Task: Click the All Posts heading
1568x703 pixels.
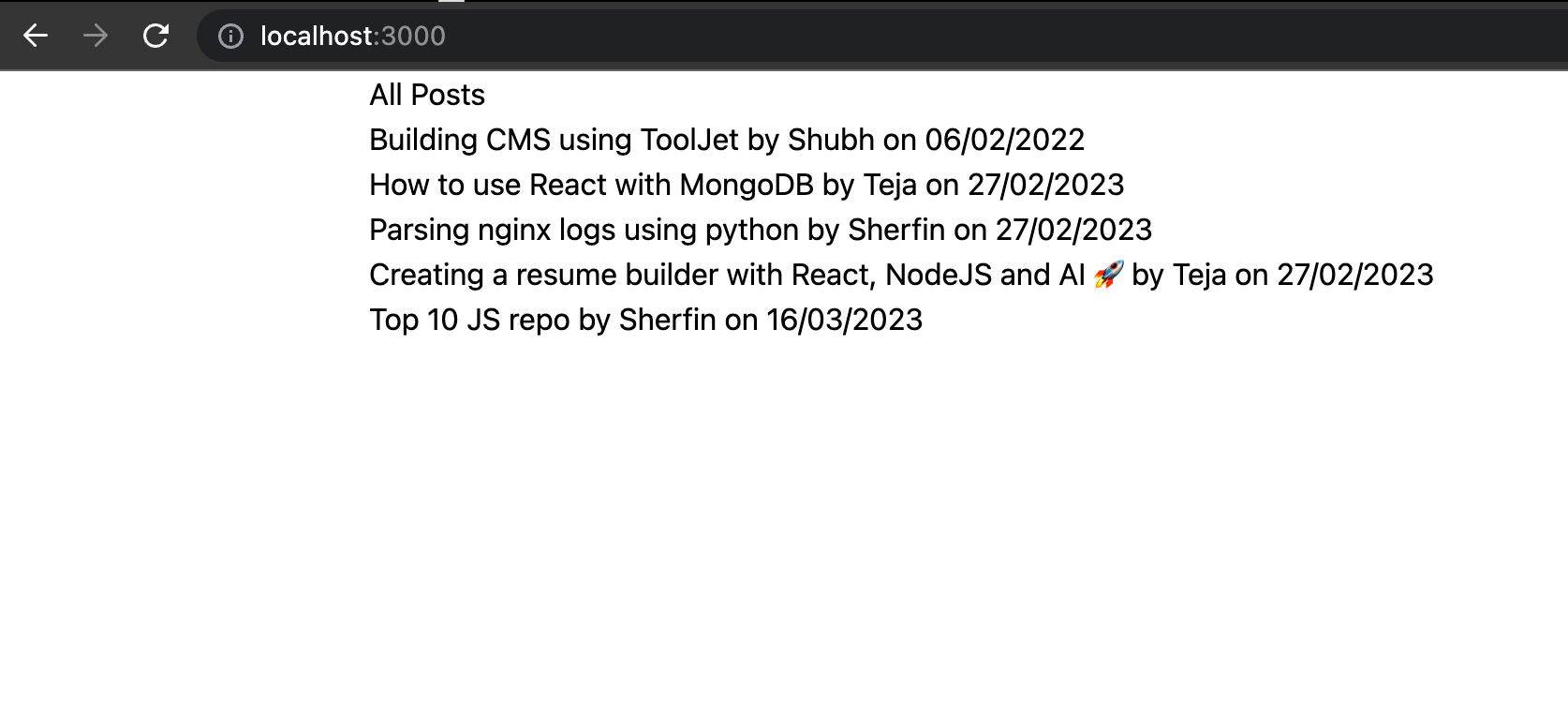Action: (x=427, y=95)
